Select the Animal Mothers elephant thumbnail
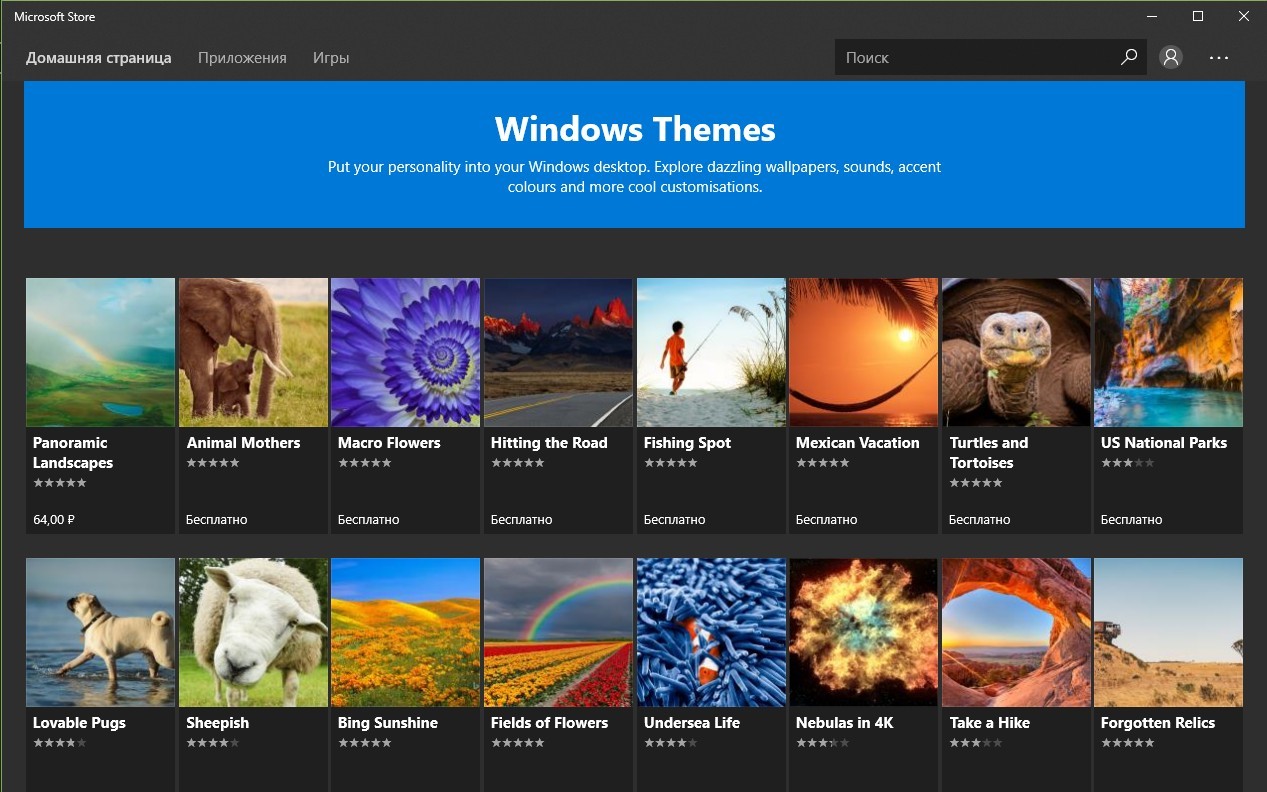1267x792 pixels. [x=253, y=353]
